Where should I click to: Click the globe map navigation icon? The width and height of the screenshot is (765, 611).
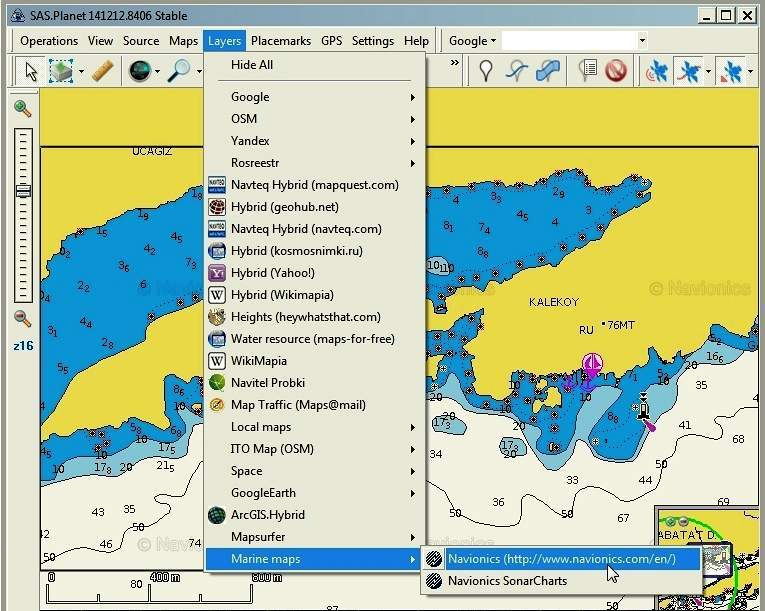pyautogui.click(x=140, y=71)
